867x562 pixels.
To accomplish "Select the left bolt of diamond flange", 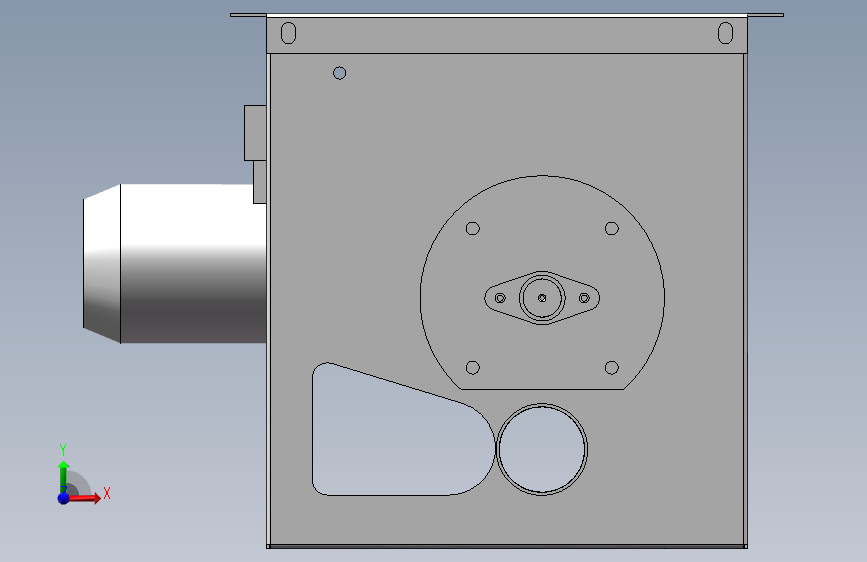I will coord(500,298).
